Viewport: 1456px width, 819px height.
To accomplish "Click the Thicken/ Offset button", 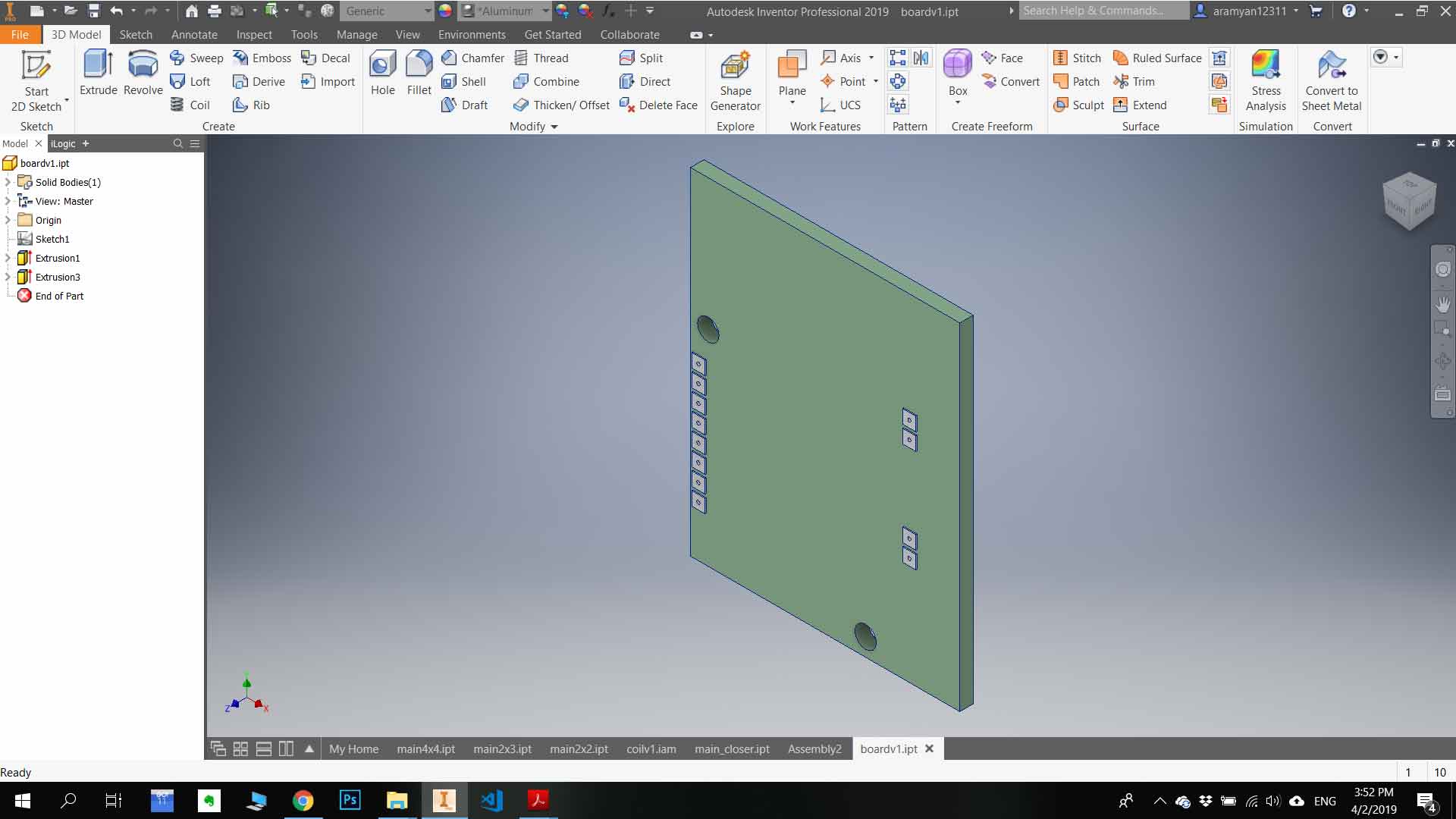I will pyautogui.click(x=561, y=105).
